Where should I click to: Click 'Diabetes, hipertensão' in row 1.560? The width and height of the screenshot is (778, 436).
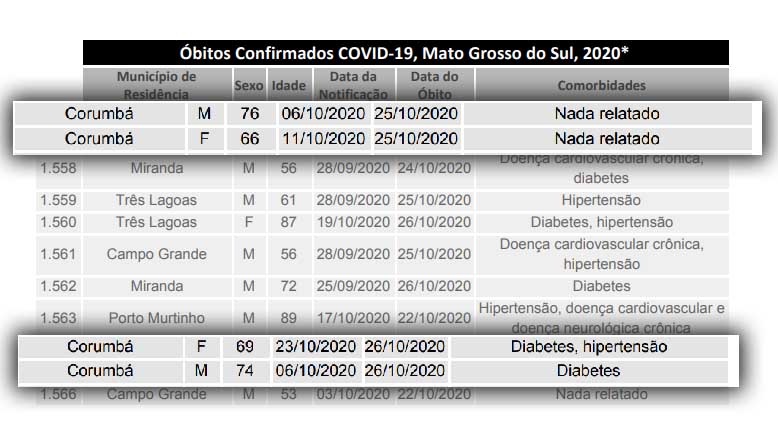pos(601,222)
